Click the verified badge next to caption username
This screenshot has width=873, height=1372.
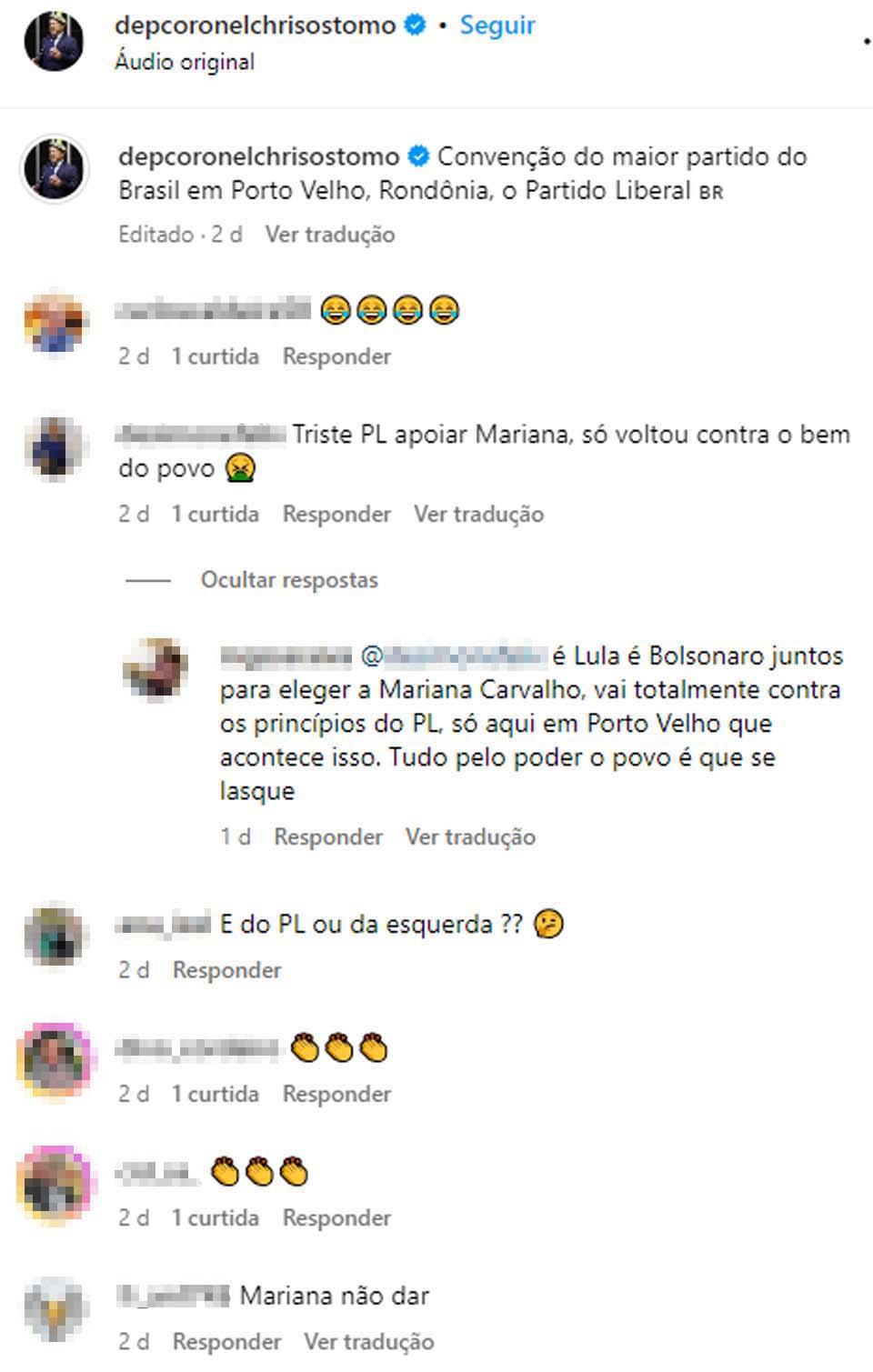[418, 156]
